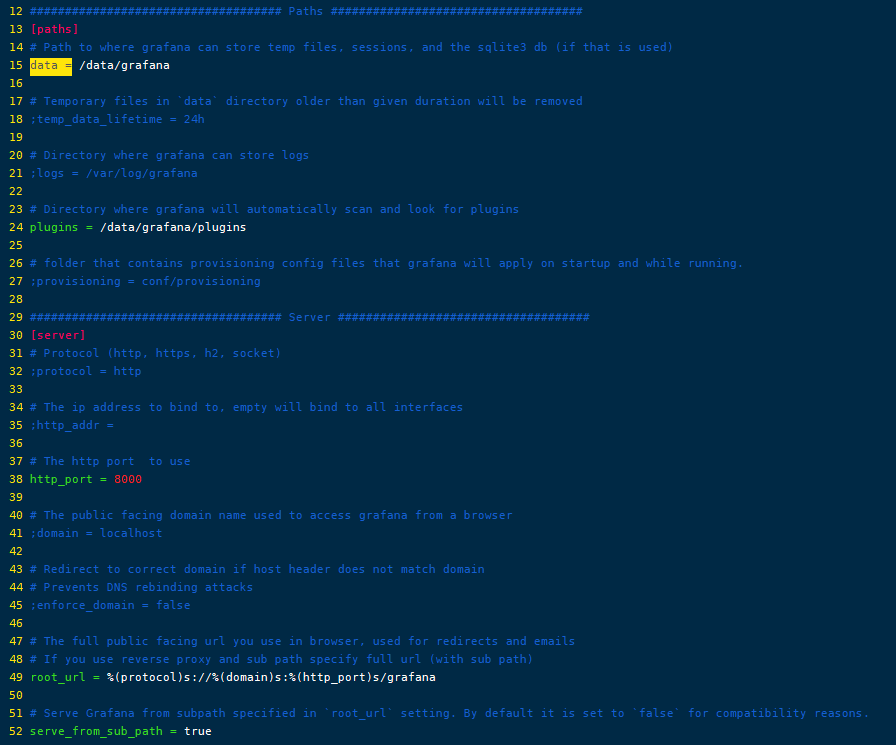Click the 'true' value on line 52
The image size is (896, 745).
(198, 731)
